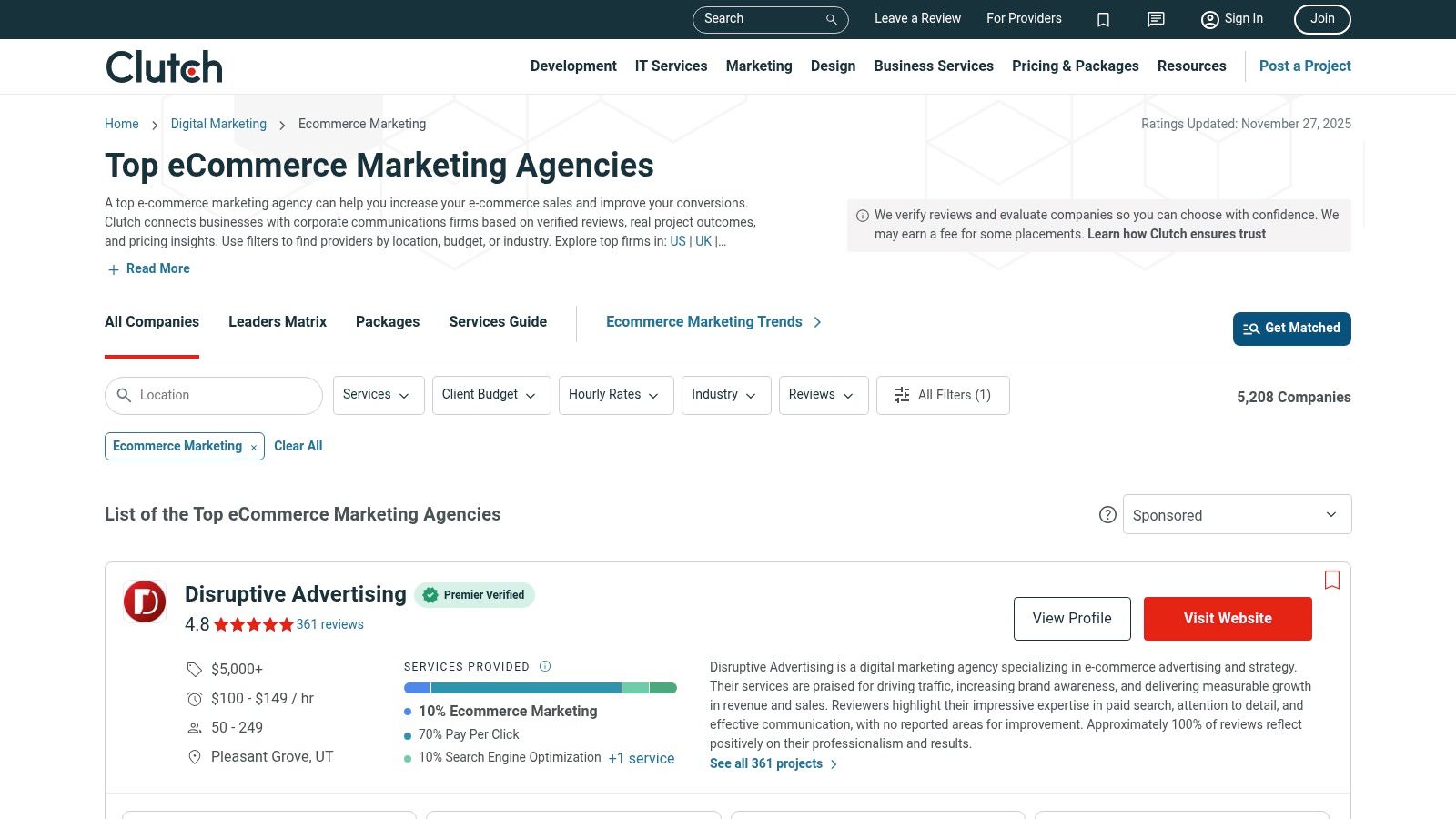Click the Clutch logo
This screenshot has height=819, width=1456.
[163, 66]
